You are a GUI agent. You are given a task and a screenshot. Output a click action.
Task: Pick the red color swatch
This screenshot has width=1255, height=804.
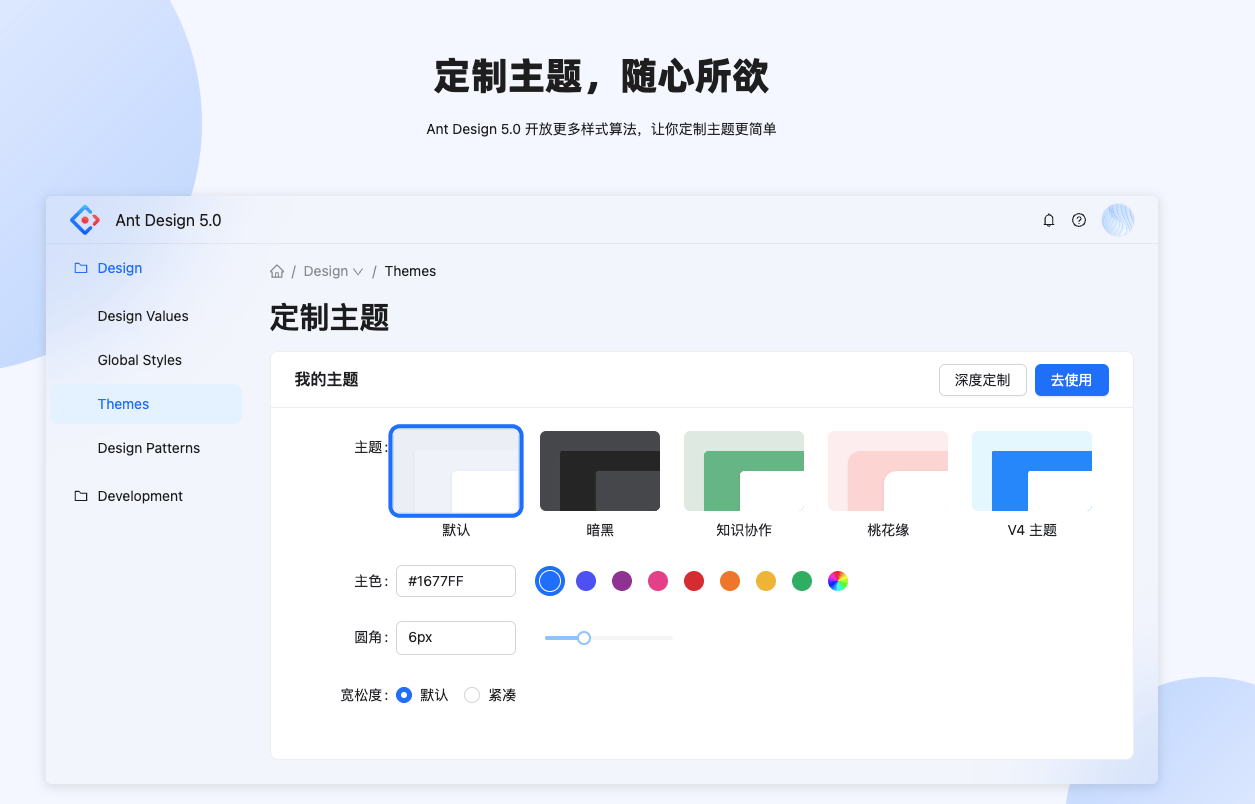click(694, 581)
